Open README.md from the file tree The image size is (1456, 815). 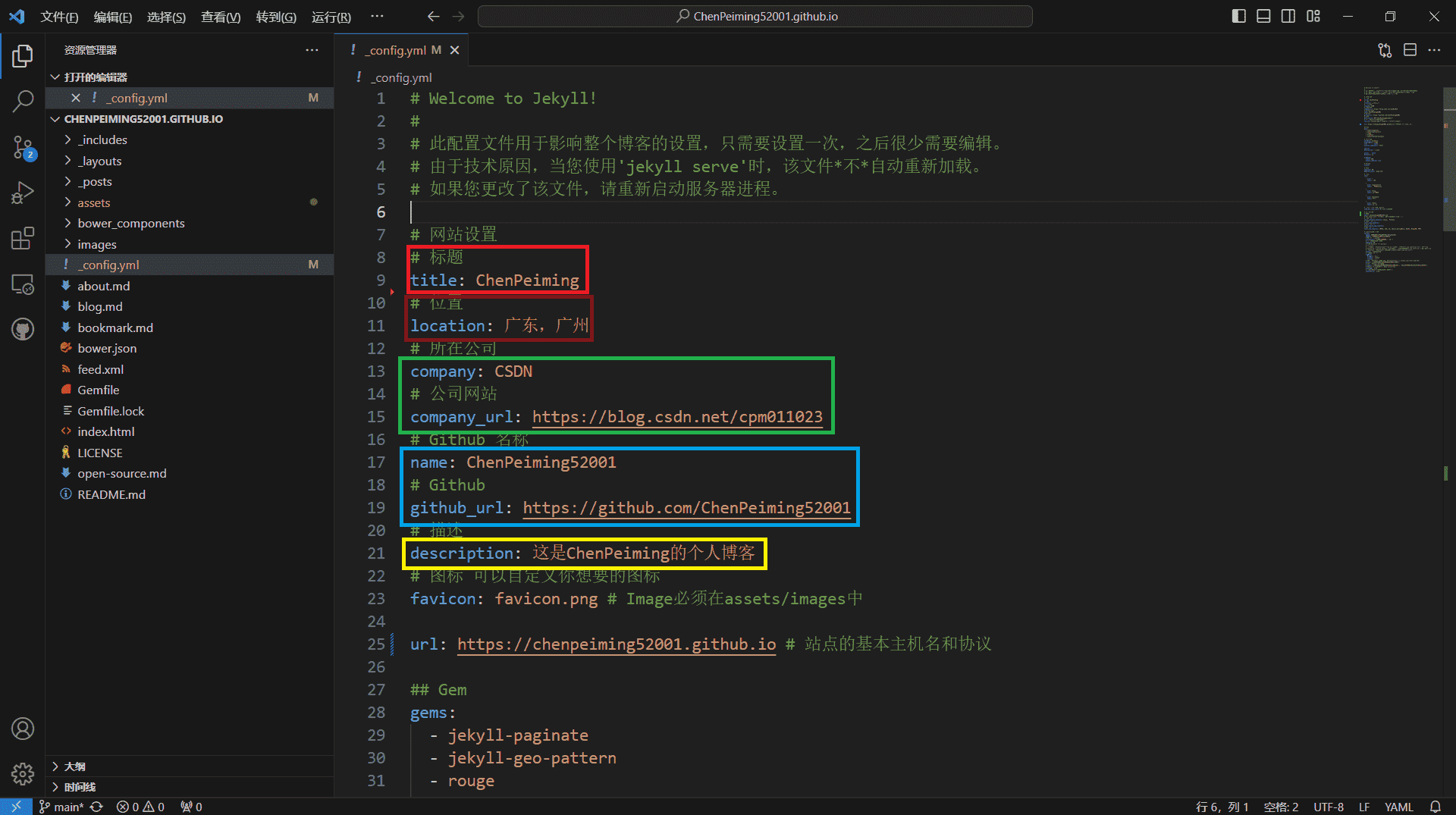pos(190,494)
